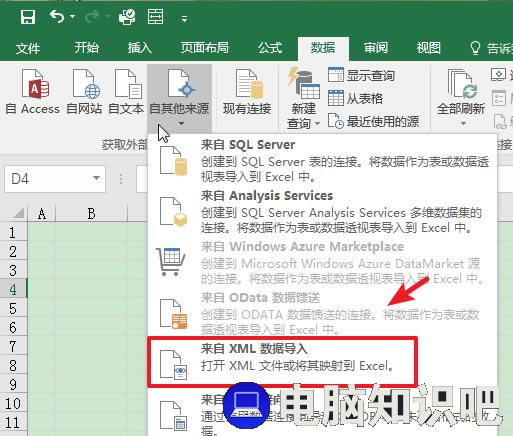Screen dimensions: 513x436
Task: Open the 文件 tab
Action: point(28,48)
